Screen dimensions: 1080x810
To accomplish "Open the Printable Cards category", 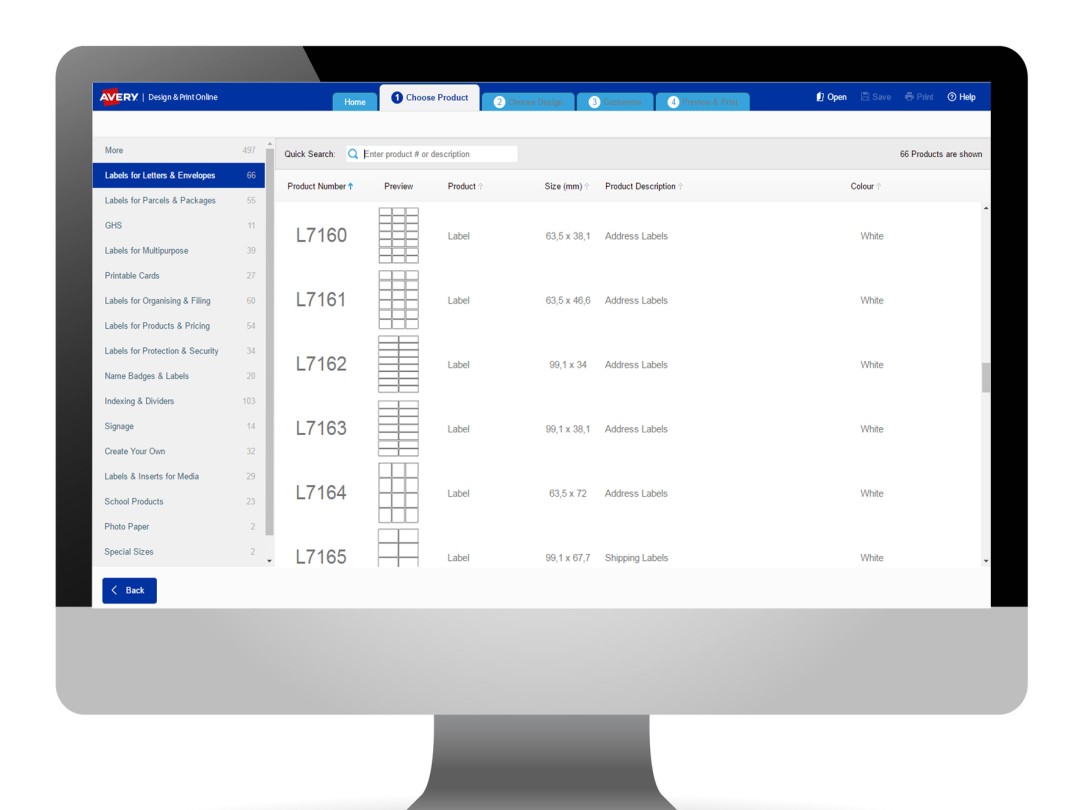I will point(179,276).
